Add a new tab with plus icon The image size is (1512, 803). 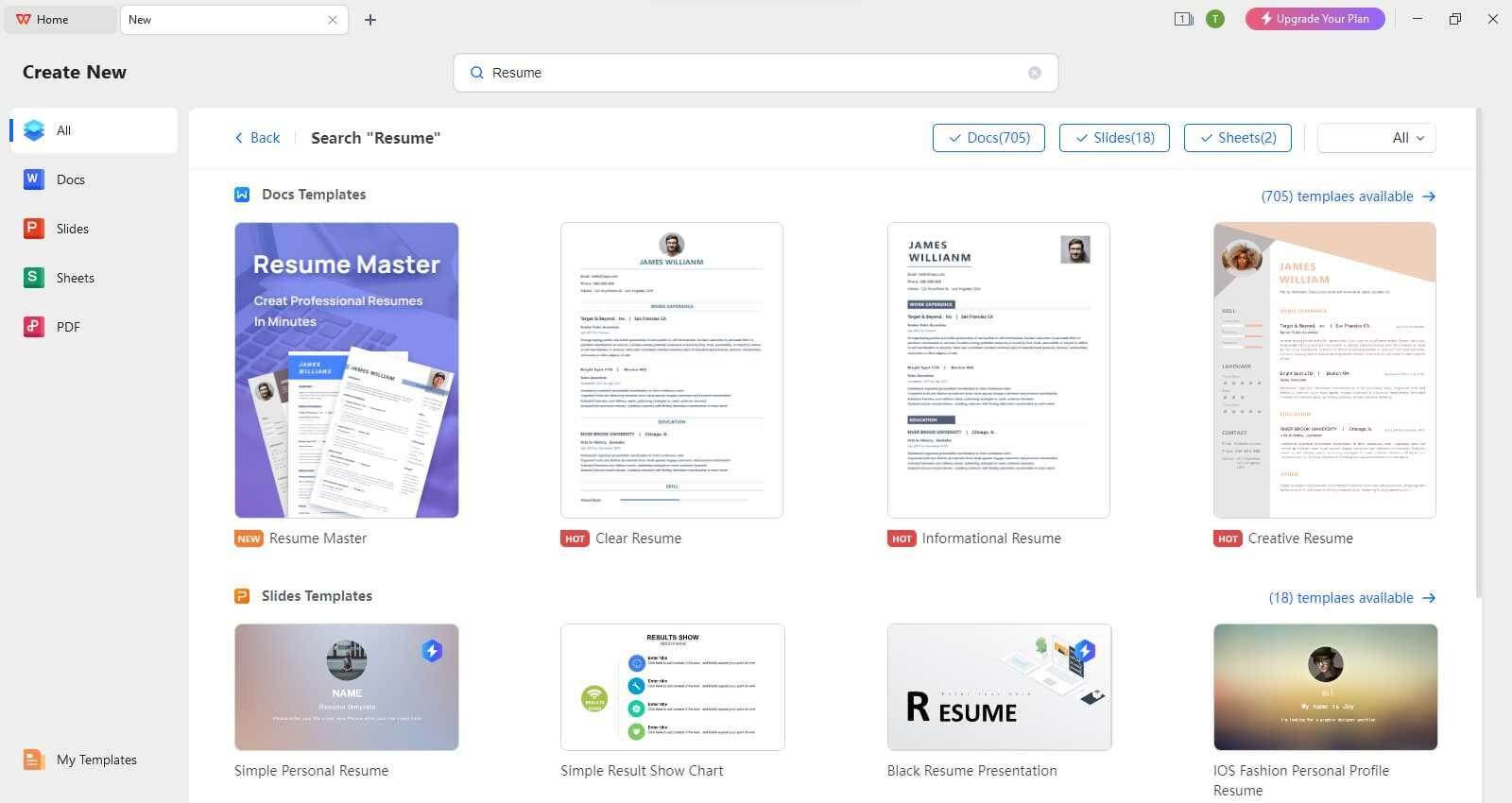(x=370, y=20)
